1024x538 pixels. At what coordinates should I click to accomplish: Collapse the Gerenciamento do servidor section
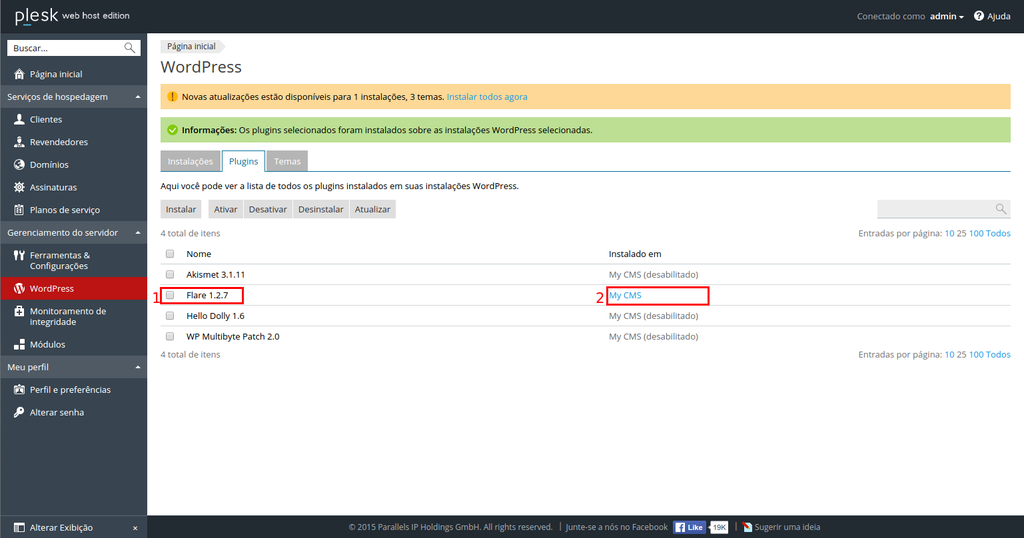coord(137,233)
